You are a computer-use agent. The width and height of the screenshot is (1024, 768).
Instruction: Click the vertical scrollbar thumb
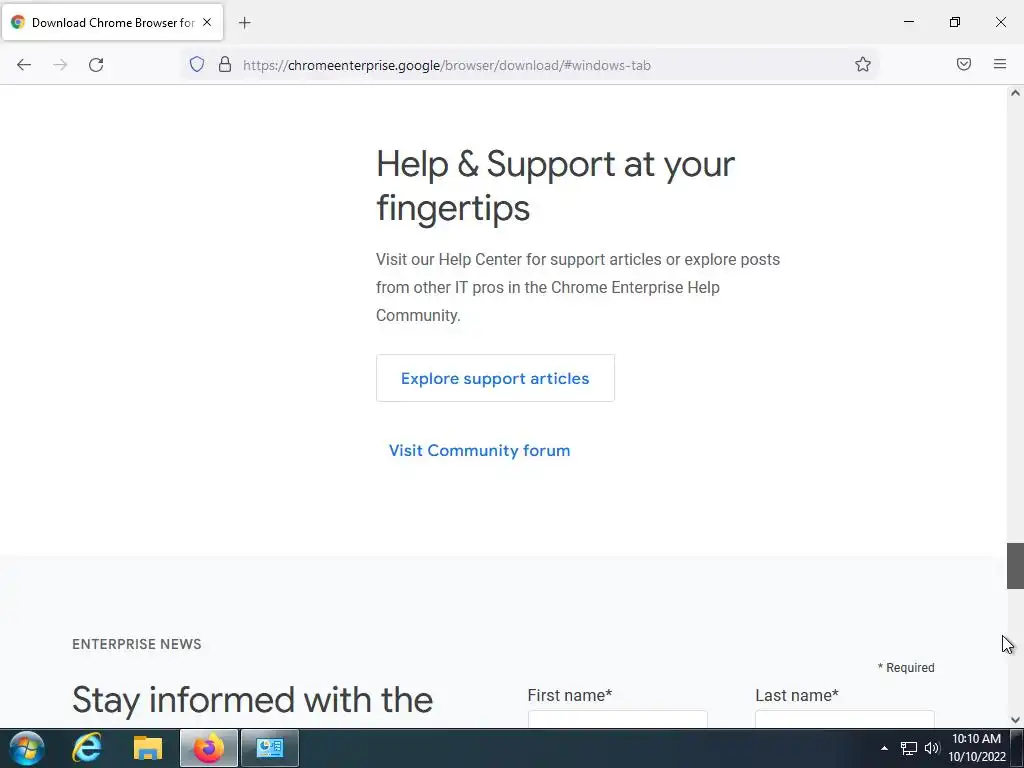tap(1015, 566)
